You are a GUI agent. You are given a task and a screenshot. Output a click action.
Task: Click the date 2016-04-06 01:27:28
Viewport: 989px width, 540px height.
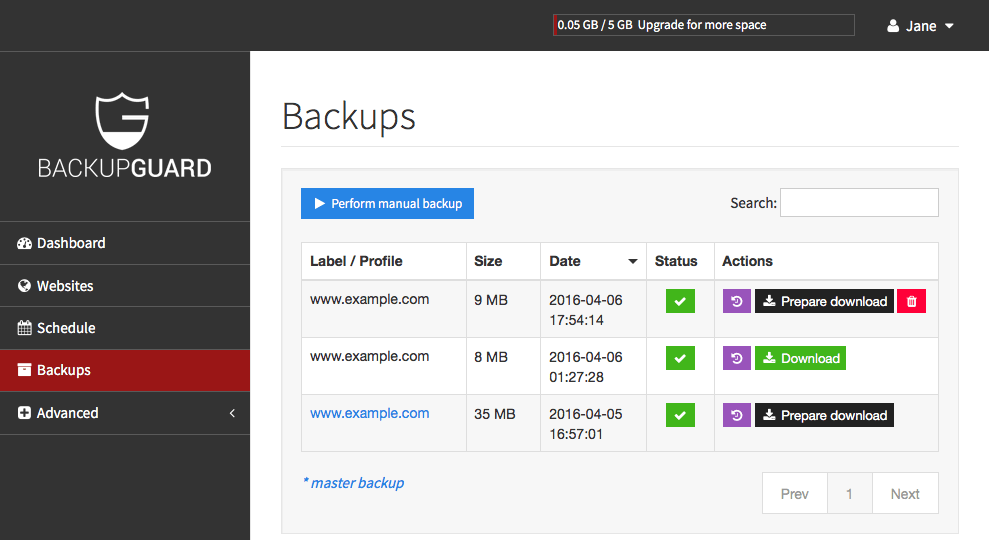pos(585,367)
